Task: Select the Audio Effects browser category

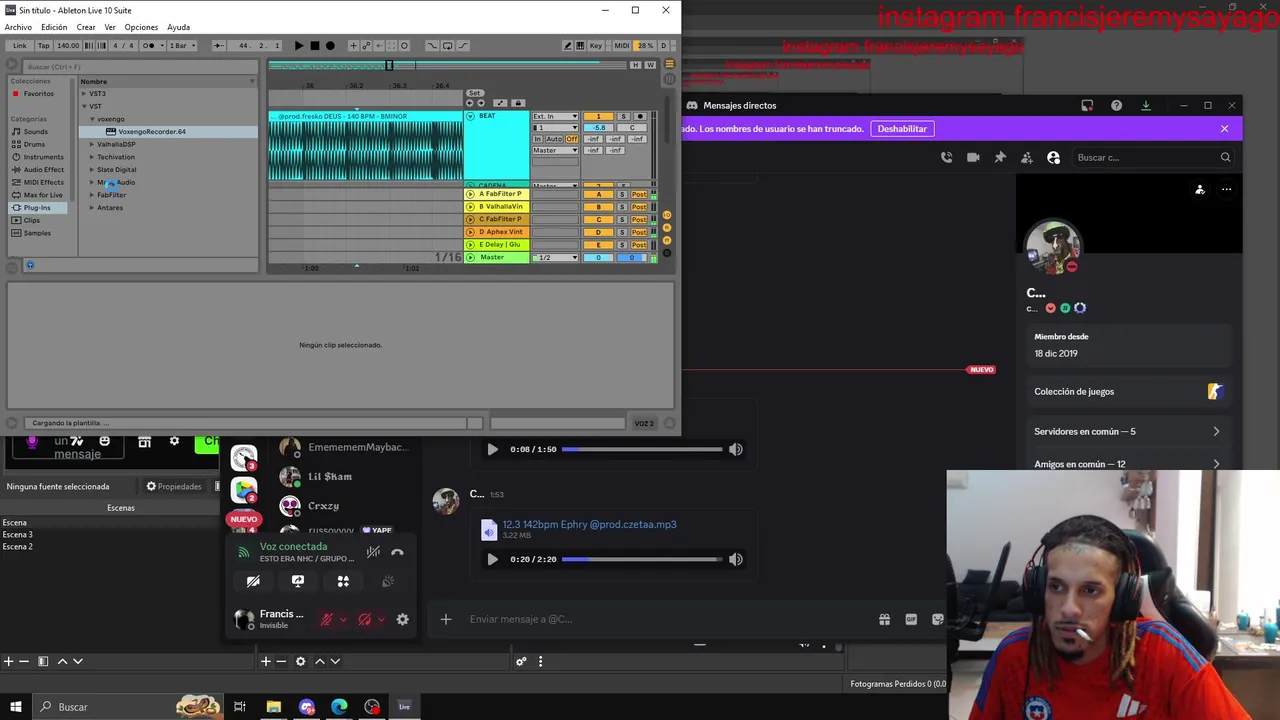Action: coord(43,169)
